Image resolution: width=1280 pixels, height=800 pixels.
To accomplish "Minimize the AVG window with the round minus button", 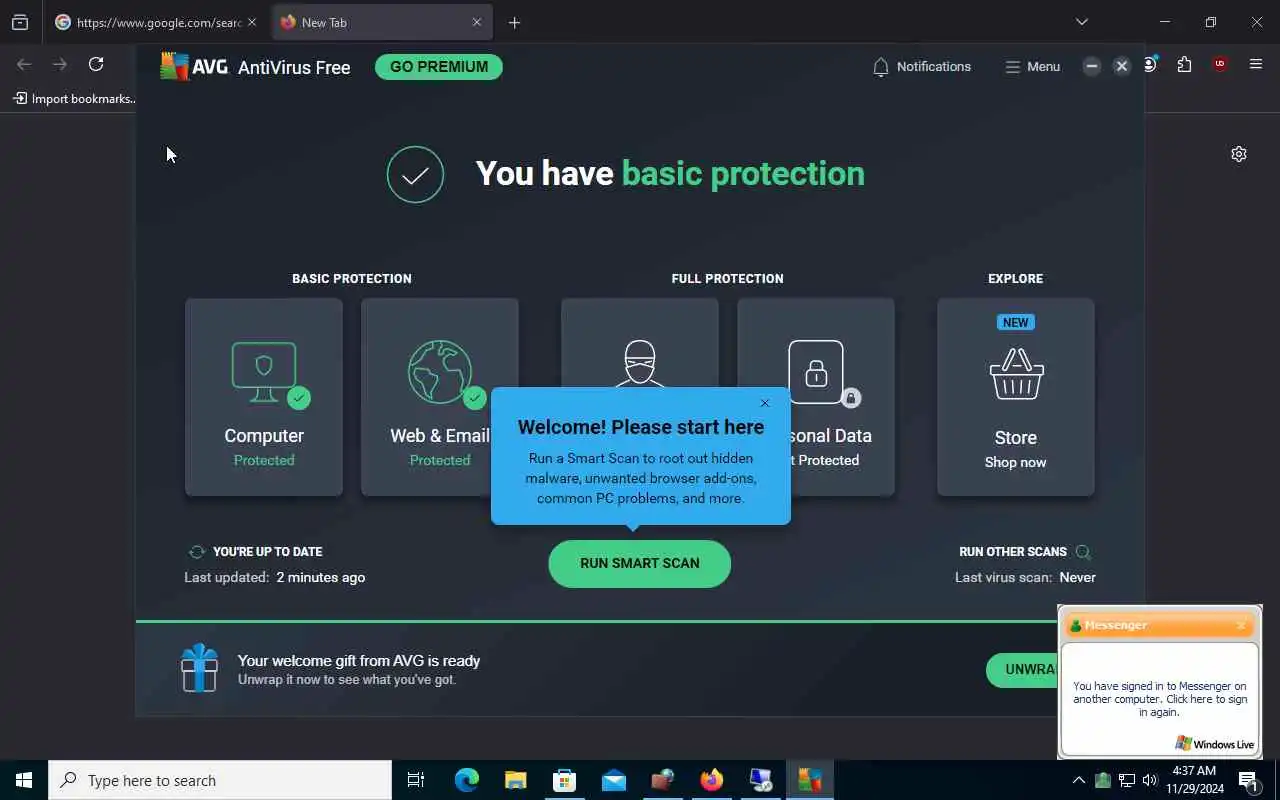I will click(1092, 66).
